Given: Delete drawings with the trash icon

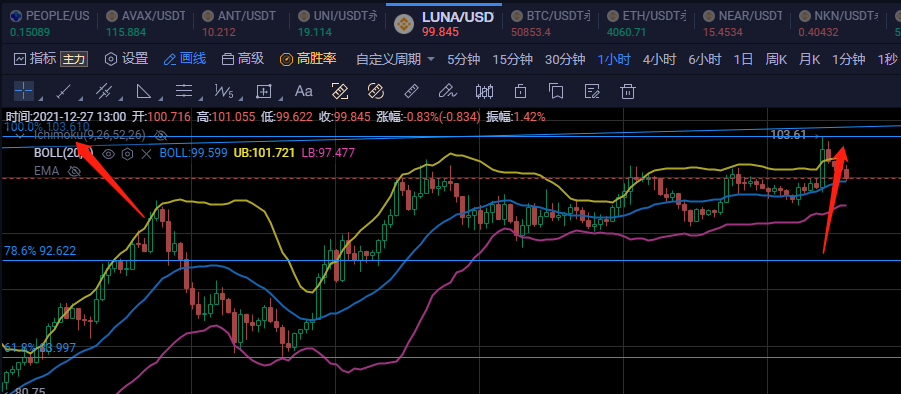Looking at the screenshot, I should click(628, 91).
